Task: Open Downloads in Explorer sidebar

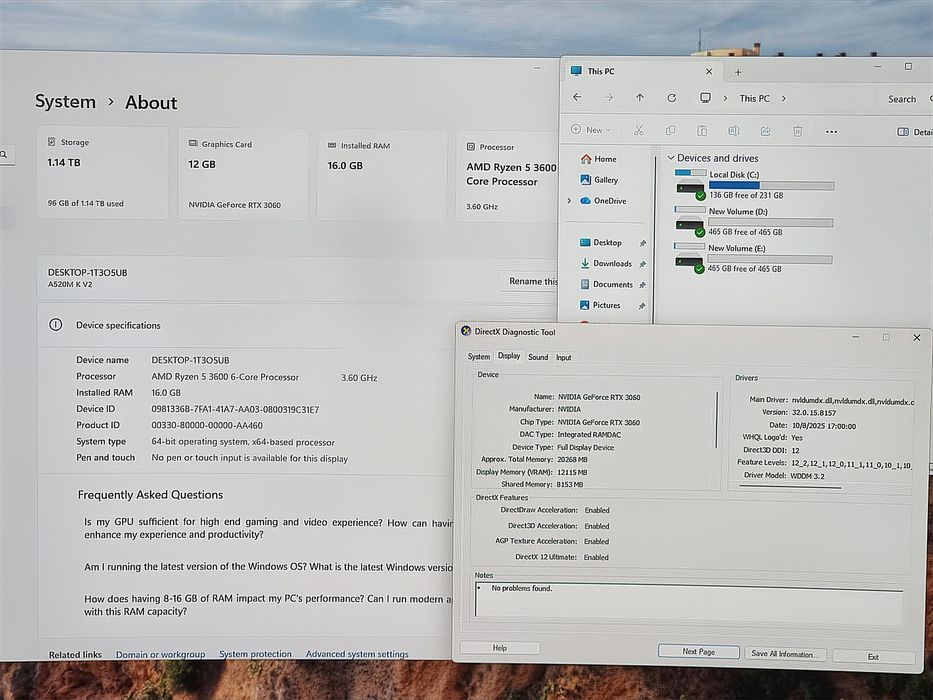Action: (x=606, y=263)
